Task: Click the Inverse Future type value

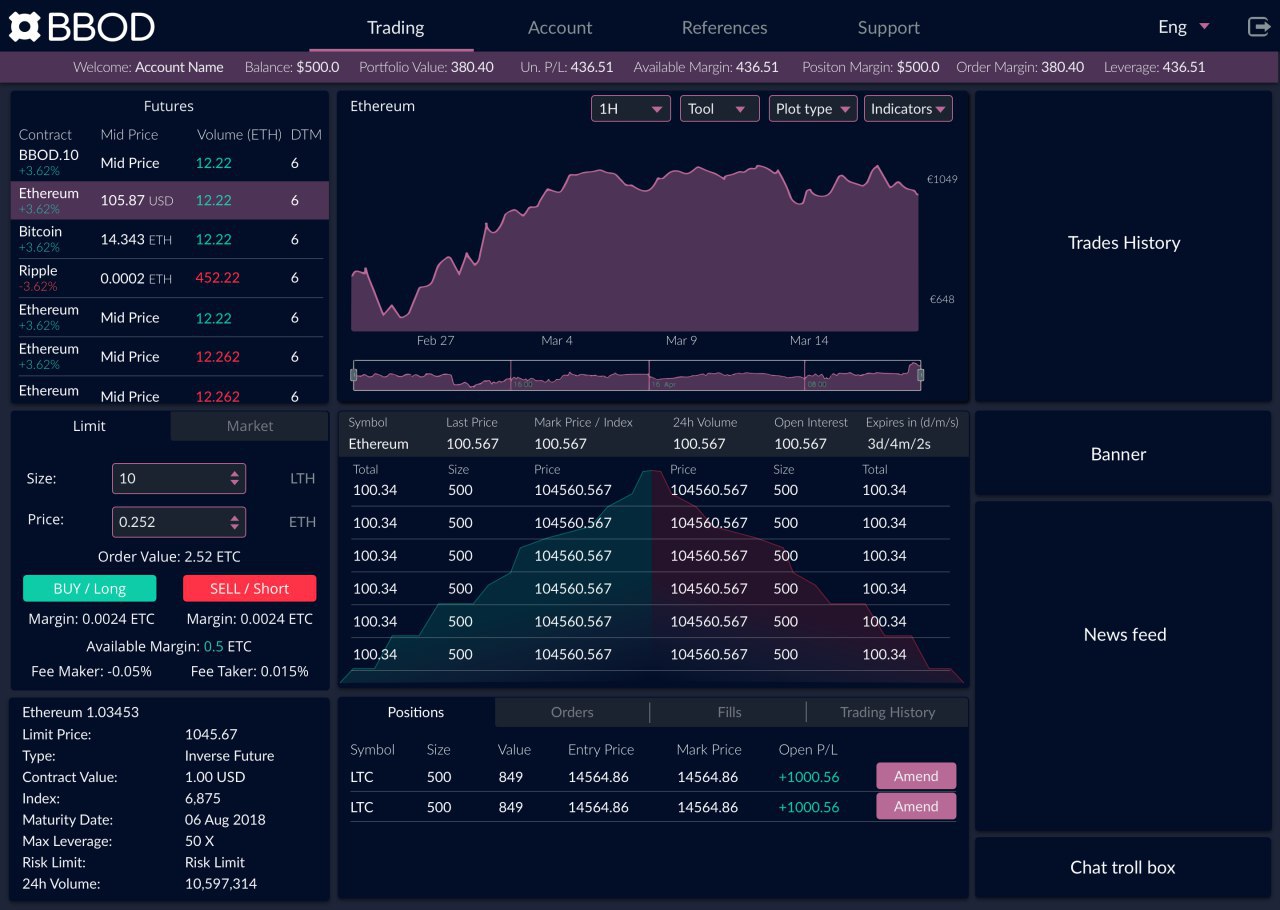Action: coord(229,756)
